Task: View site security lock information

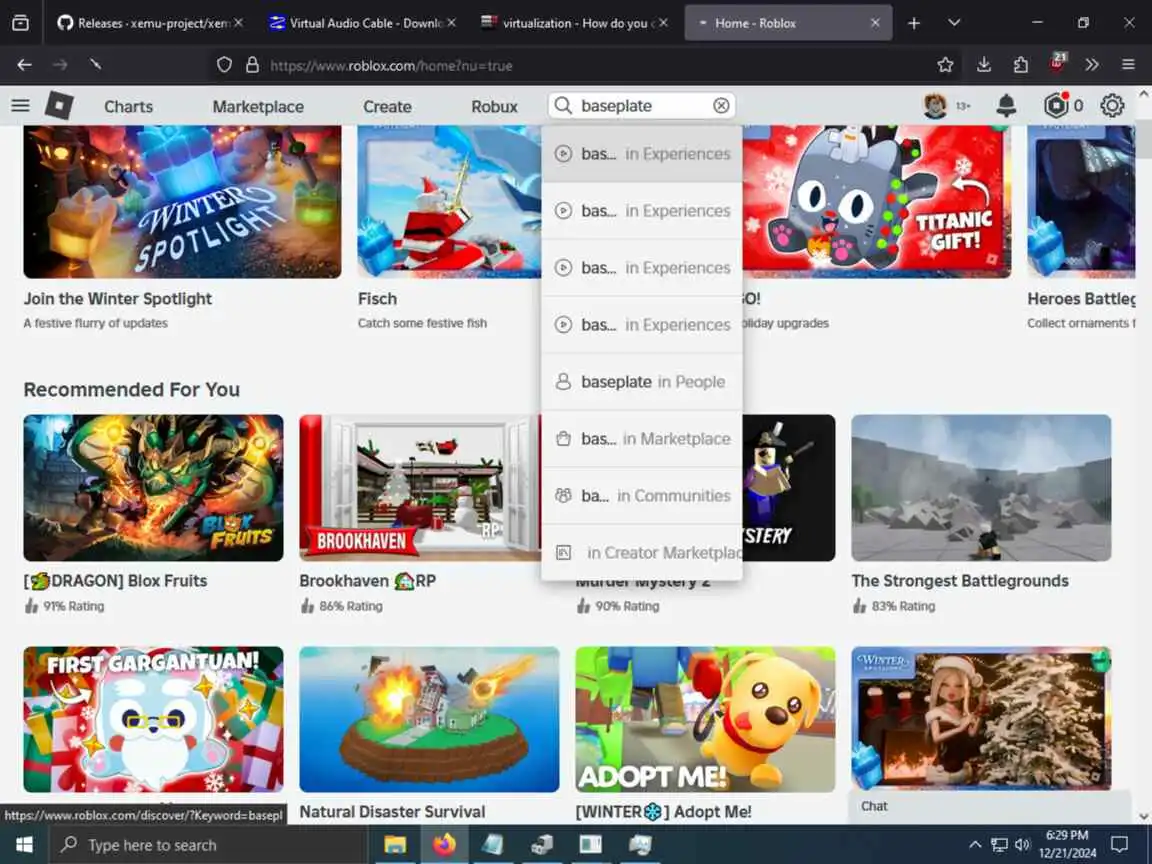Action: (252, 65)
